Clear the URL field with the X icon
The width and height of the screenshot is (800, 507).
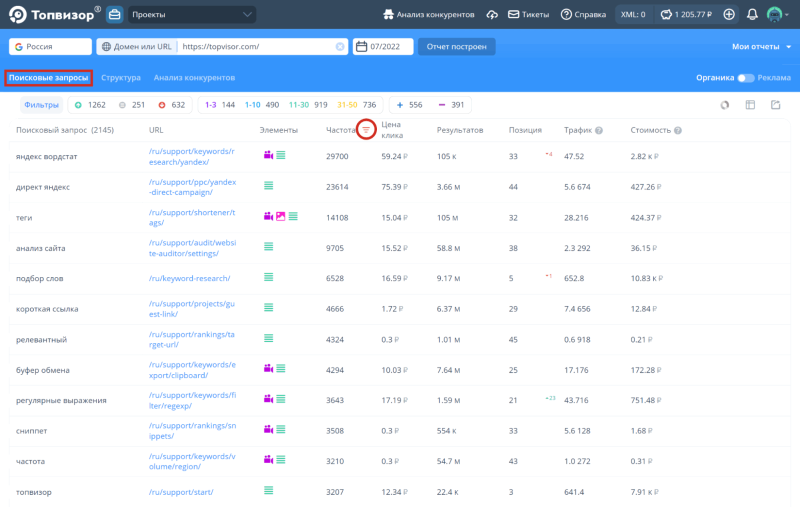pyautogui.click(x=339, y=47)
